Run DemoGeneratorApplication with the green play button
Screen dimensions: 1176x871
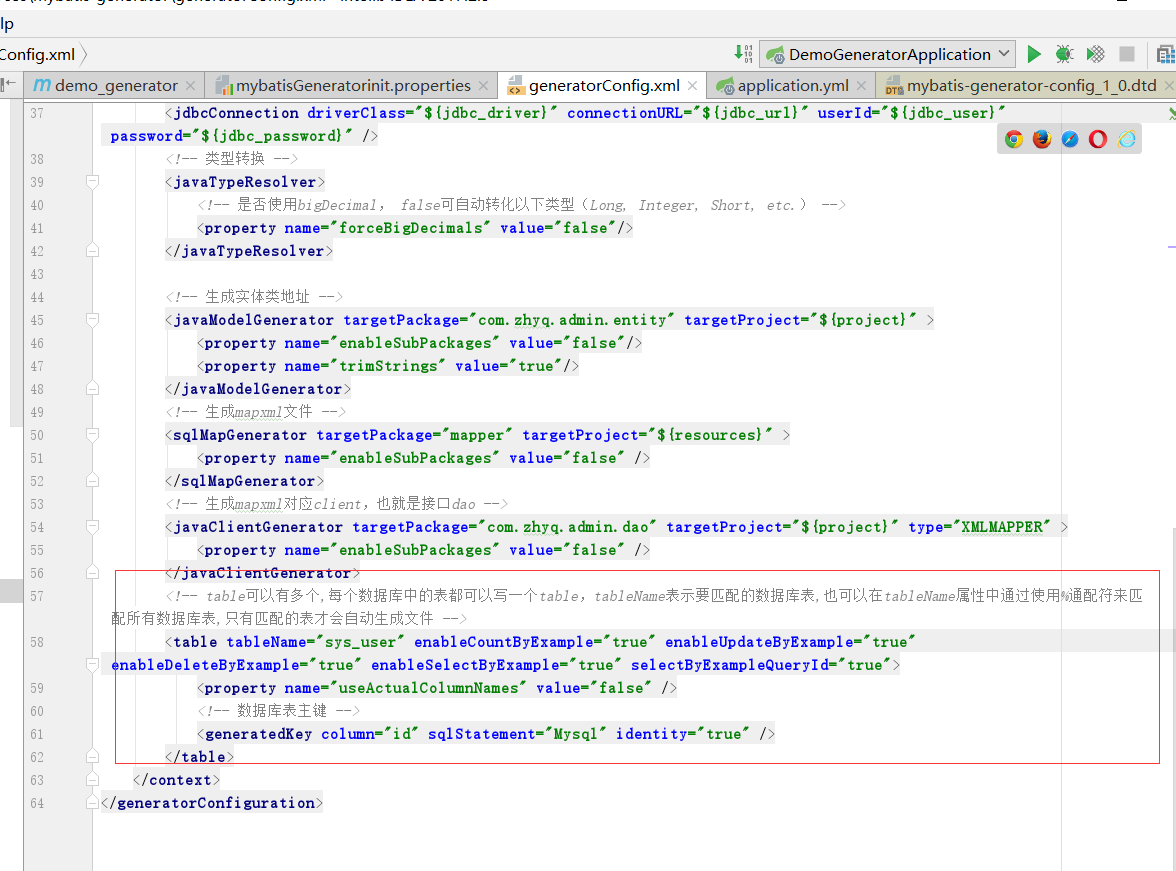click(1034, 54)
